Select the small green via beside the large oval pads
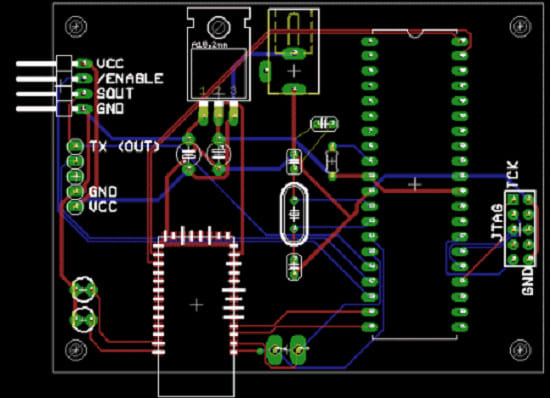Image resolution: width=550 pixels, height=398 pixels. pos(260,351)
